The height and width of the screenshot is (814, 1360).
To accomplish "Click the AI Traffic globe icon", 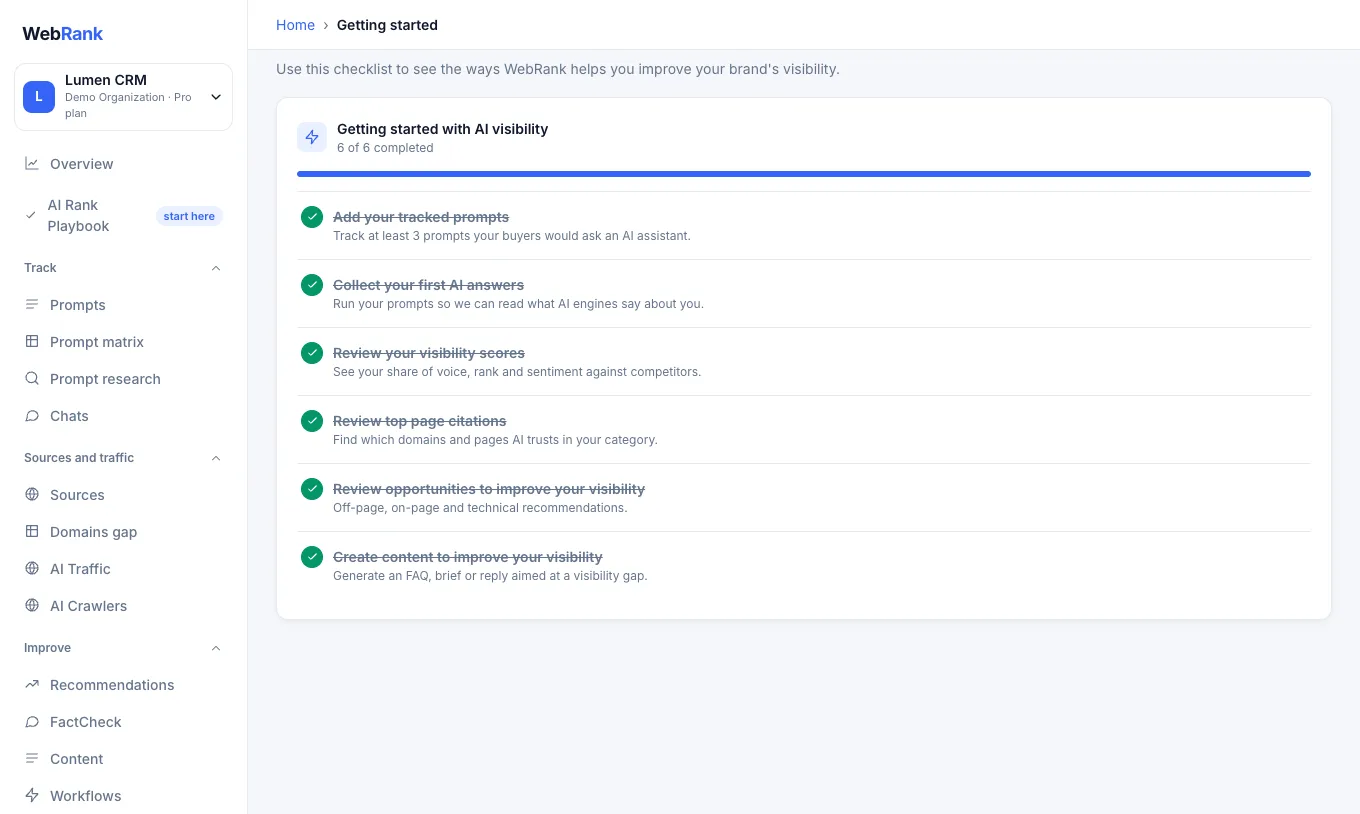I will (32, 569).
